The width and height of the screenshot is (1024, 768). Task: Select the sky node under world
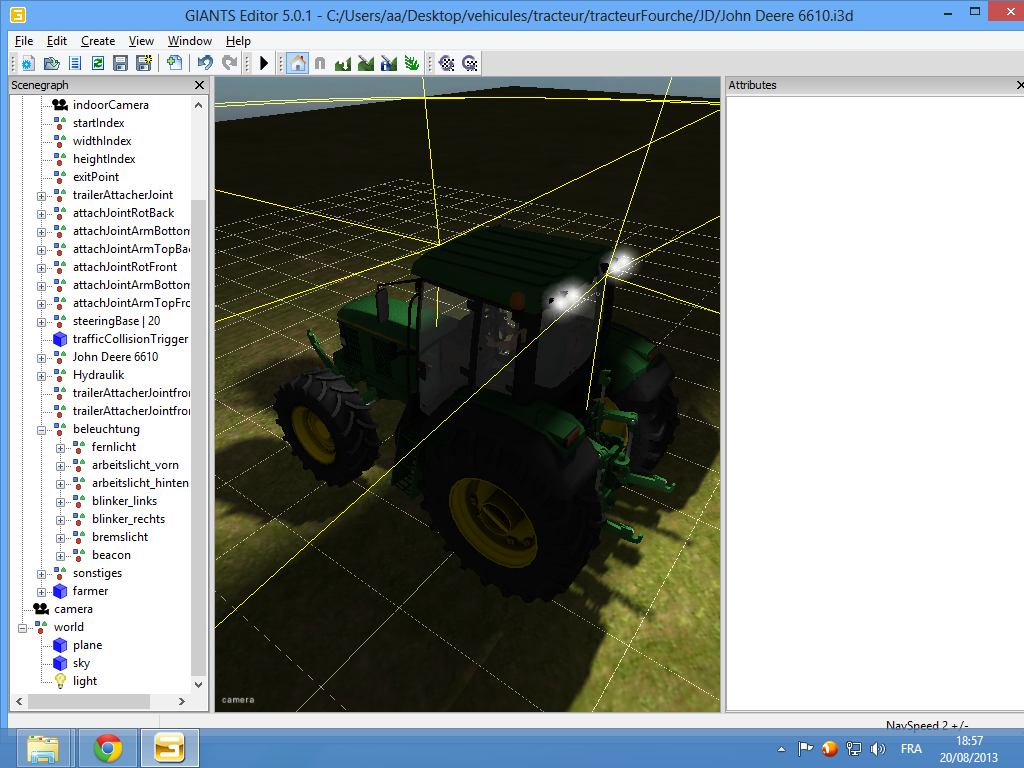pyautogui.click(x=81, y=664)
